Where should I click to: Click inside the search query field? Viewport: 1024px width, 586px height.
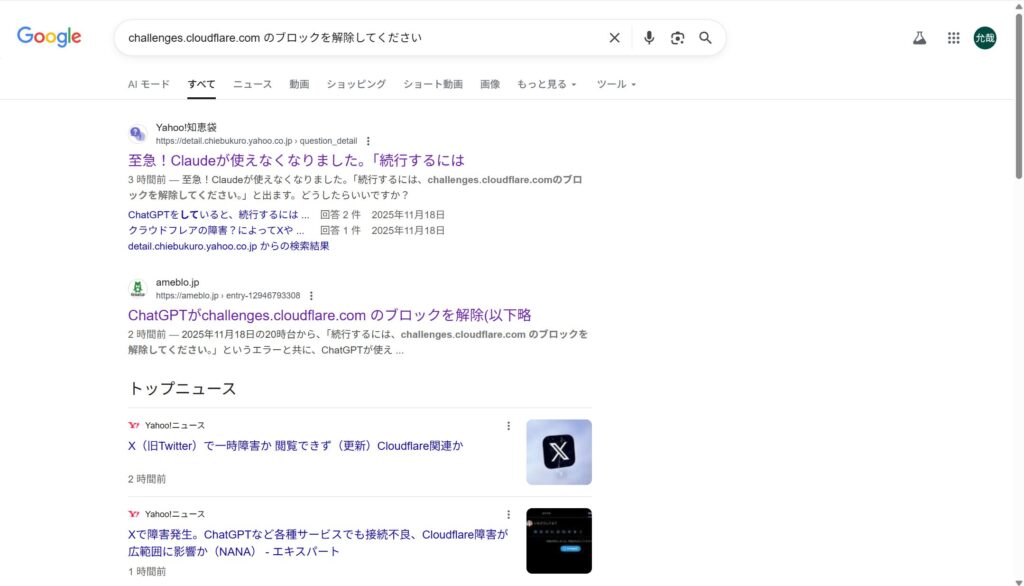360,38
